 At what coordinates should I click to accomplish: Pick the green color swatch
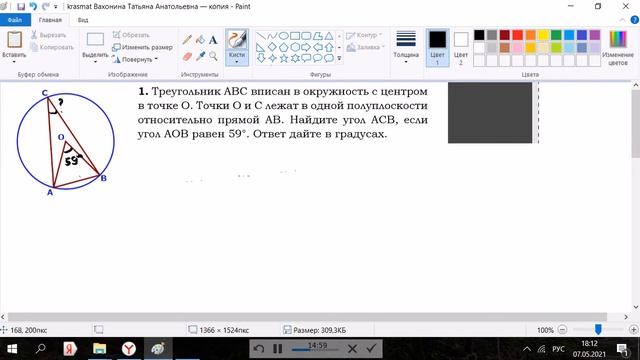coord(556,35)
